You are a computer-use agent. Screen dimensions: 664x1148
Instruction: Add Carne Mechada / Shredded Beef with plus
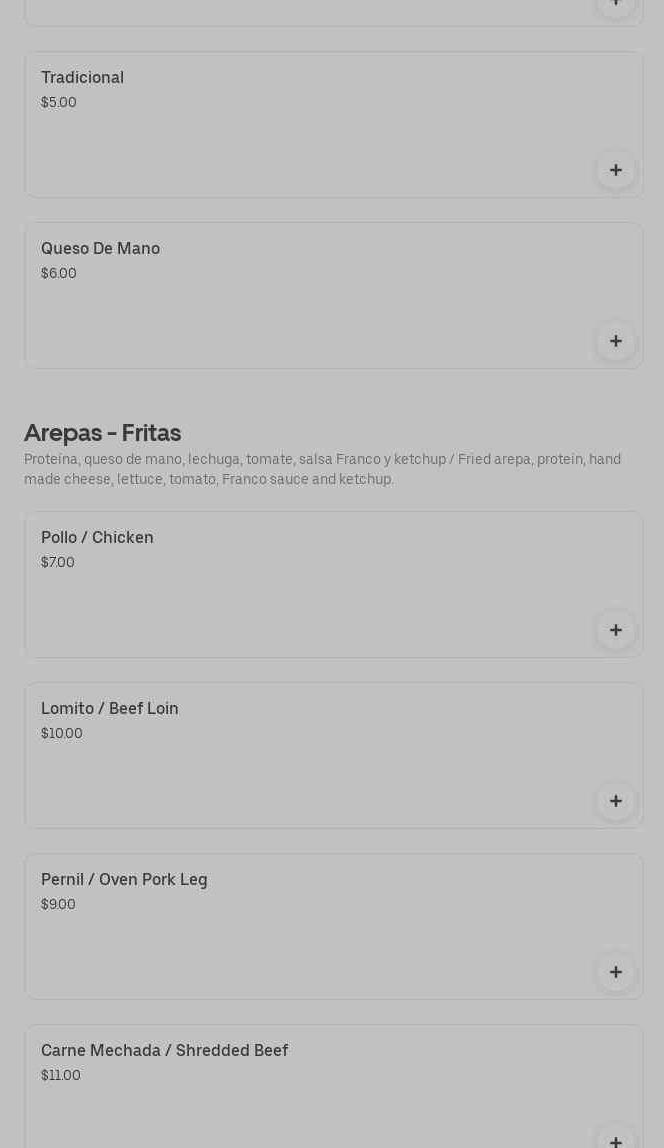(615, 1140)
